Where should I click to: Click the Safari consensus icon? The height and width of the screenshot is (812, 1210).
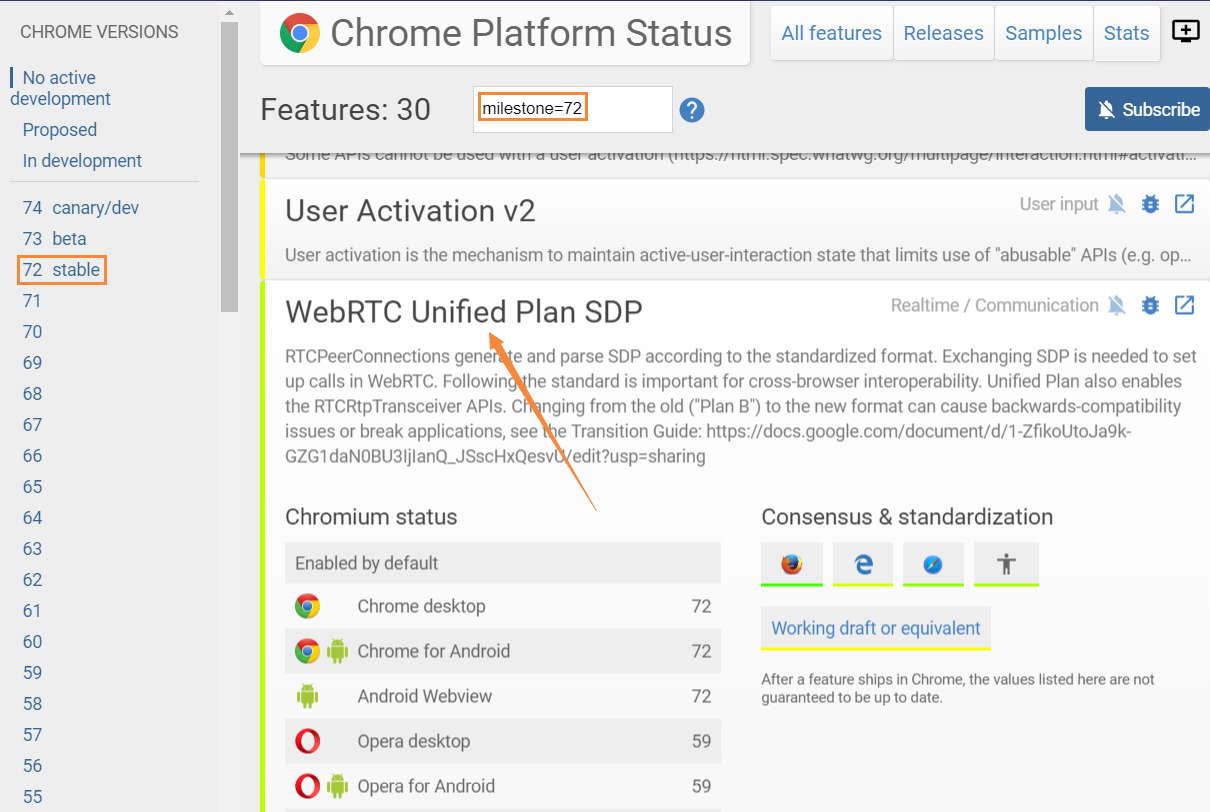pos(933,564)
